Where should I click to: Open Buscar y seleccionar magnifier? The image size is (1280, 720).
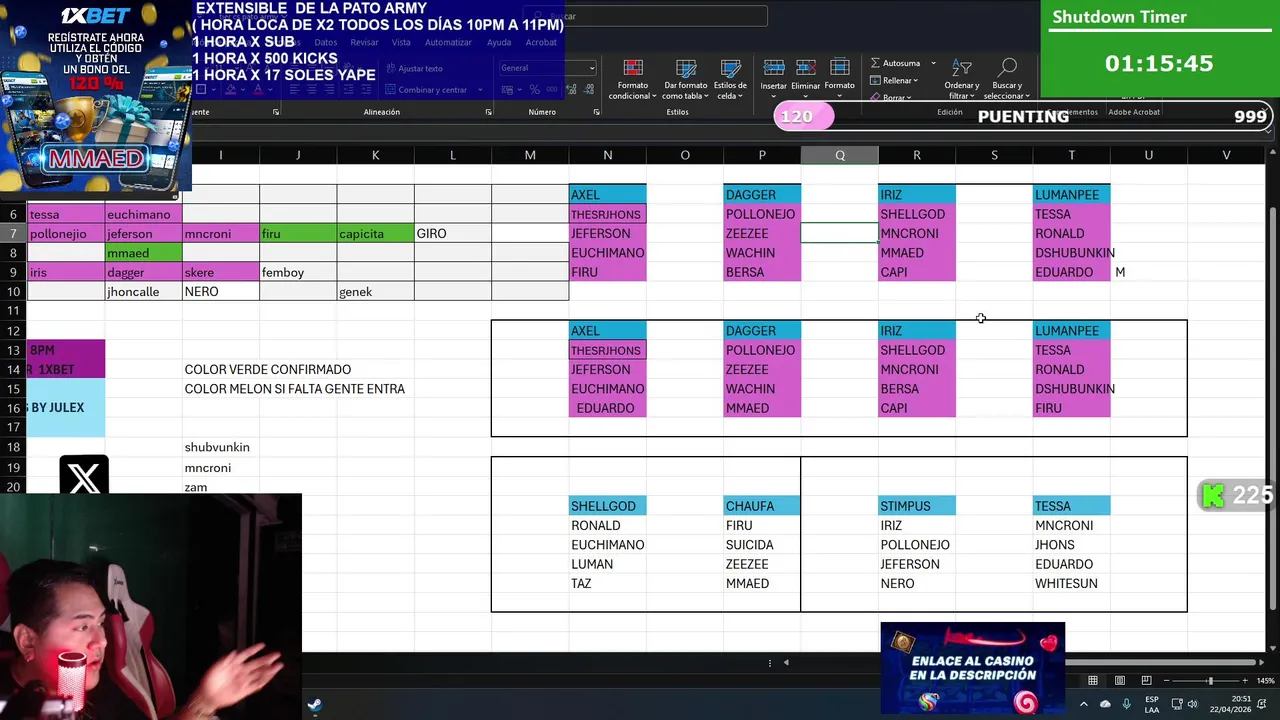(x=1007, y=78)
